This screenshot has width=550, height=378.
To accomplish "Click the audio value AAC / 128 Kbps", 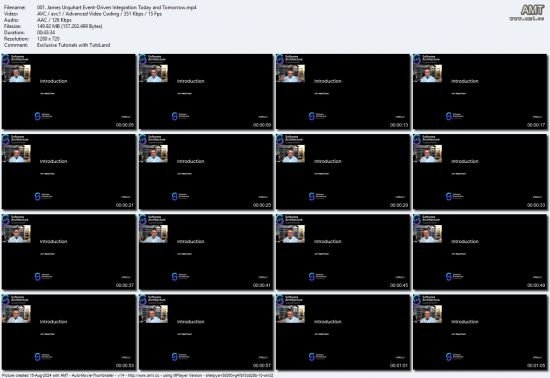I will click(54, 20).
